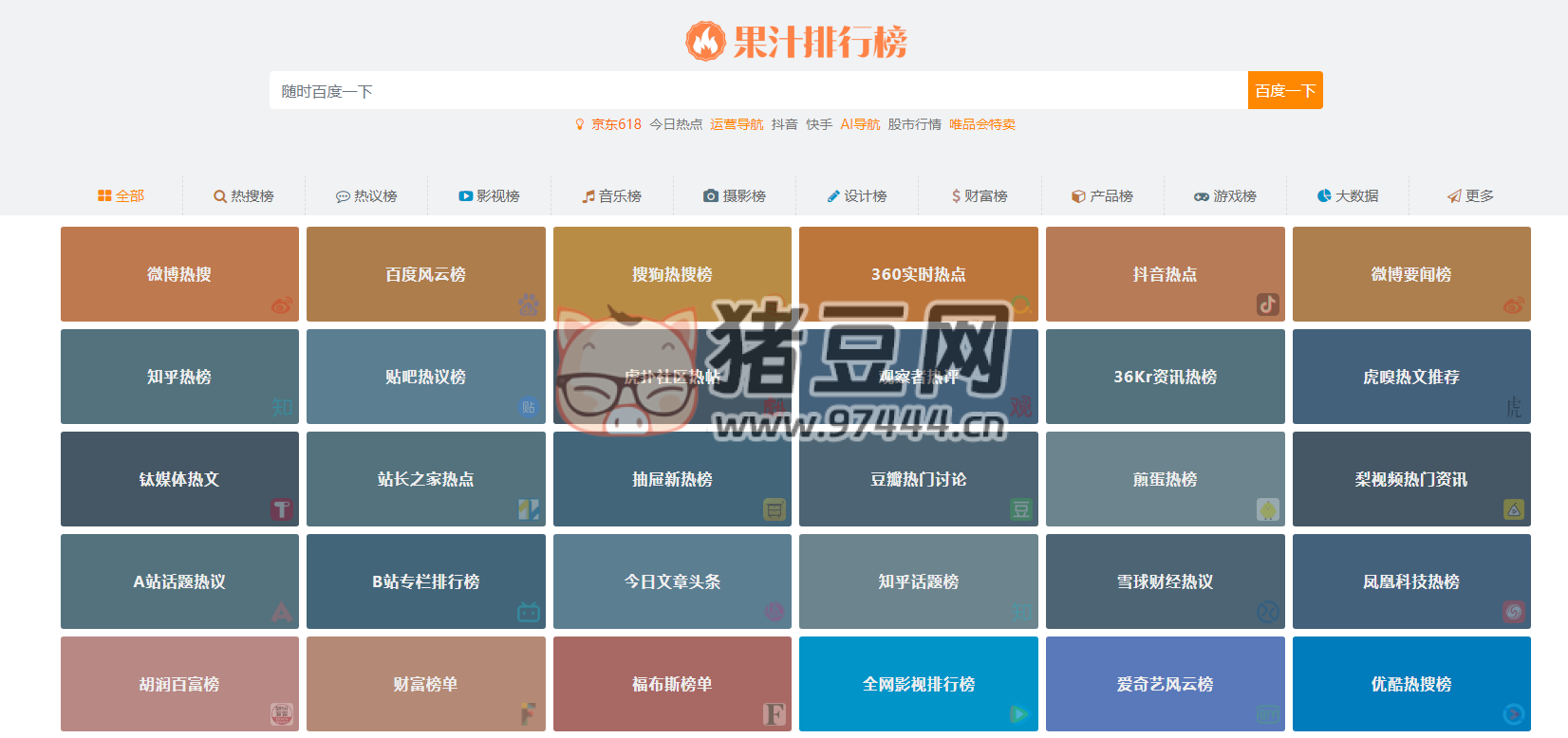
Task: Click the F icon on 财富榜单 card
Action: 529,714
